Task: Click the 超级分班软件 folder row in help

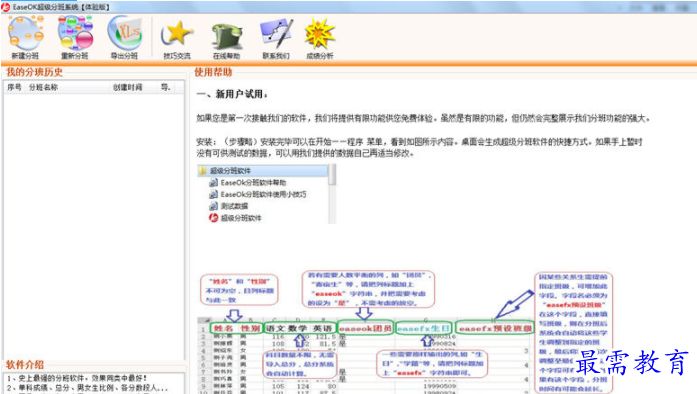Action: 263,171
